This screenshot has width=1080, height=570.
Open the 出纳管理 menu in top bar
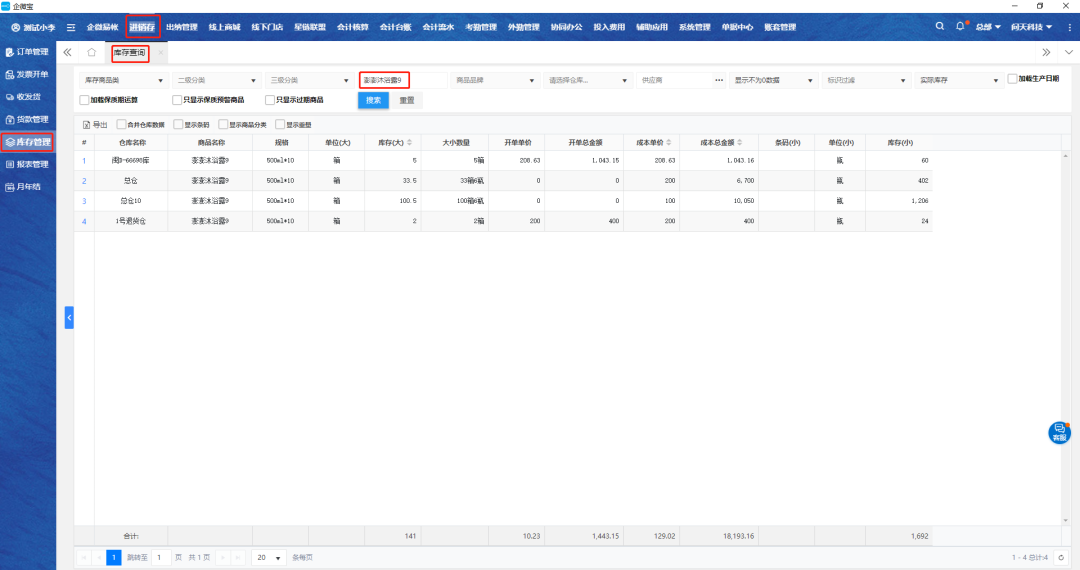(x=181, y=27)
